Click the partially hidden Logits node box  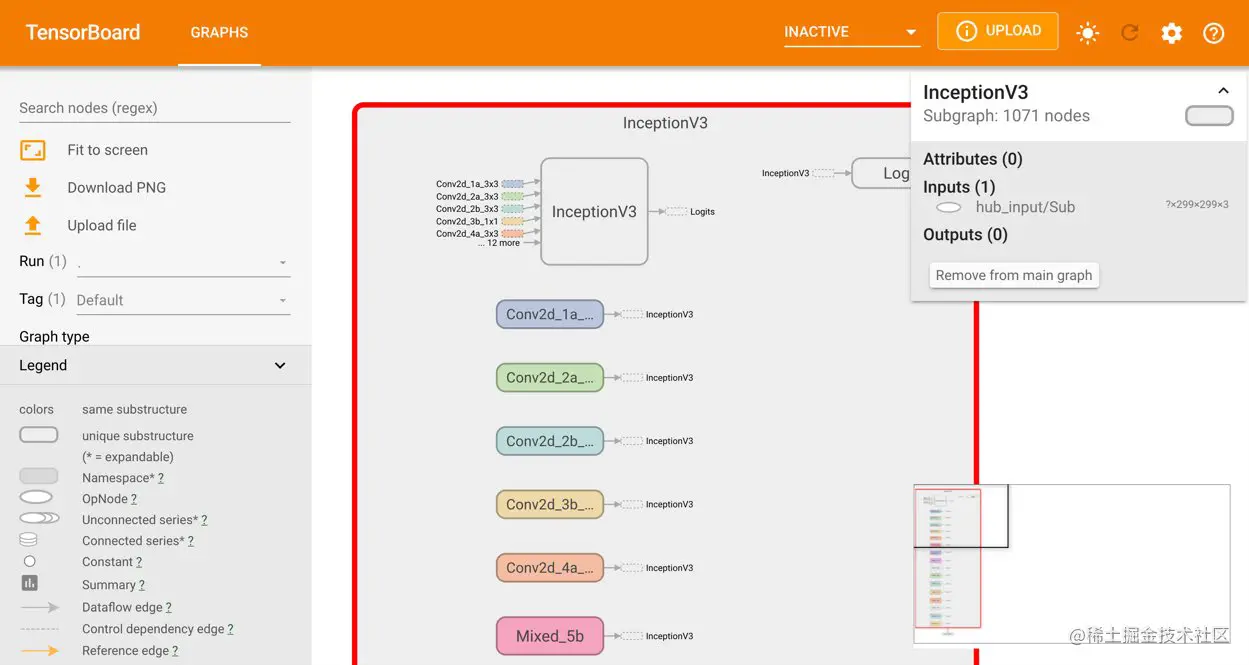pyautogui.click(x=881, y=173)
